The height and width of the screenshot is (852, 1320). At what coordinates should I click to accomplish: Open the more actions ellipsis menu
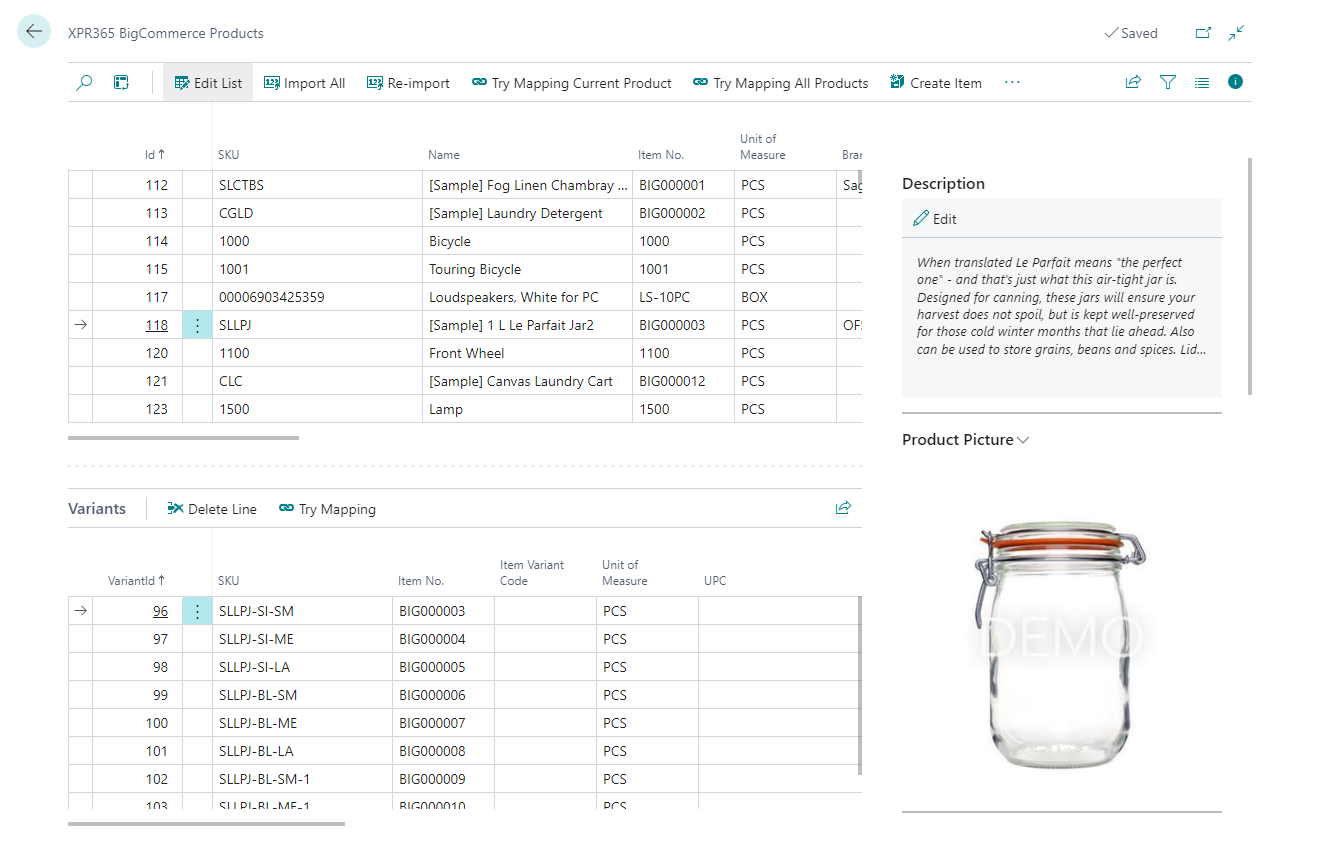[x=1012, y=83]
